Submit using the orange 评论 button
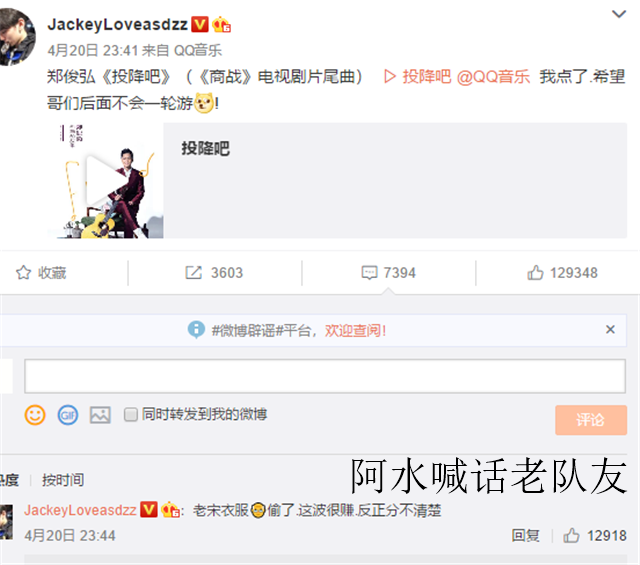Screen dimensions: 640x565 tap(591, 420)
